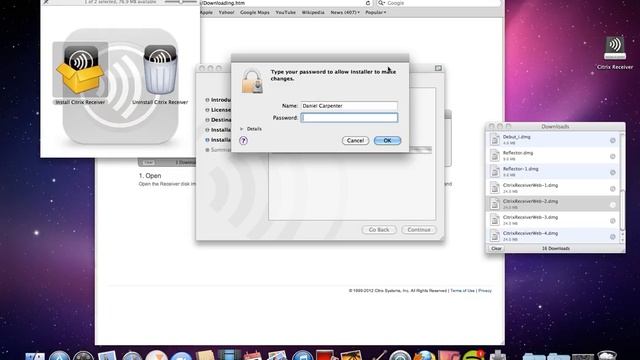Click the lock icon in password dialog

pos(252,81)
